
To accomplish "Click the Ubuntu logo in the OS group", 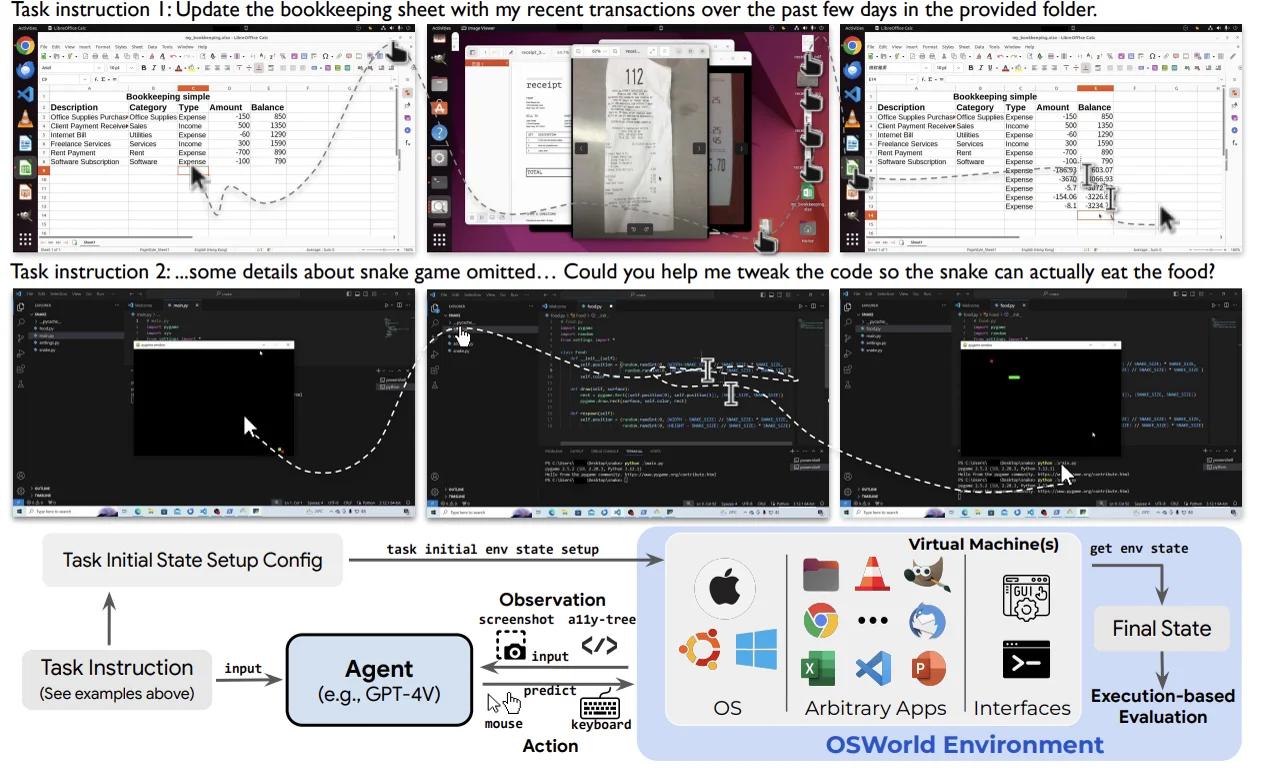I will click(x=700, y=651).
